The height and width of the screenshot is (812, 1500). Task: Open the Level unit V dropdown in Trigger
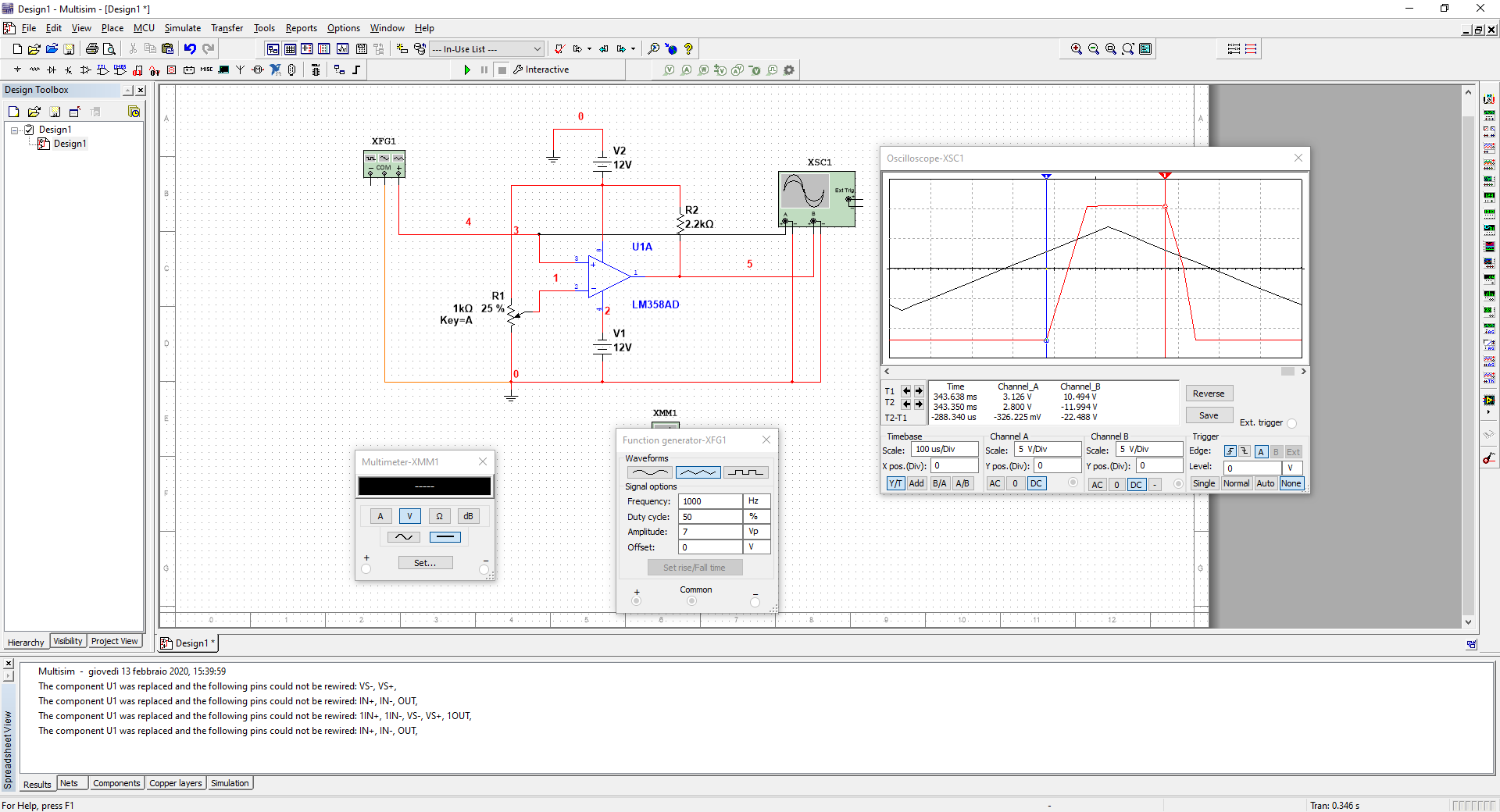pos(1291,468)
